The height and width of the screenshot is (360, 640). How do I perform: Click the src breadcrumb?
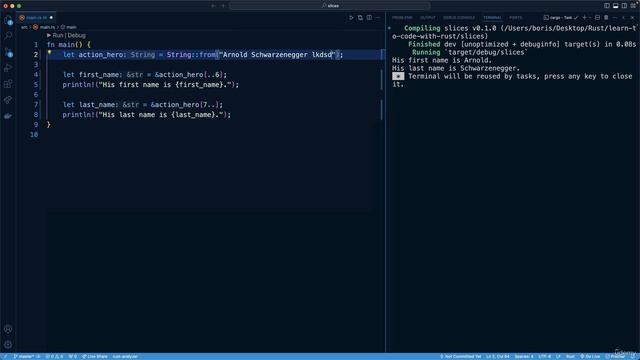[24, 27]
